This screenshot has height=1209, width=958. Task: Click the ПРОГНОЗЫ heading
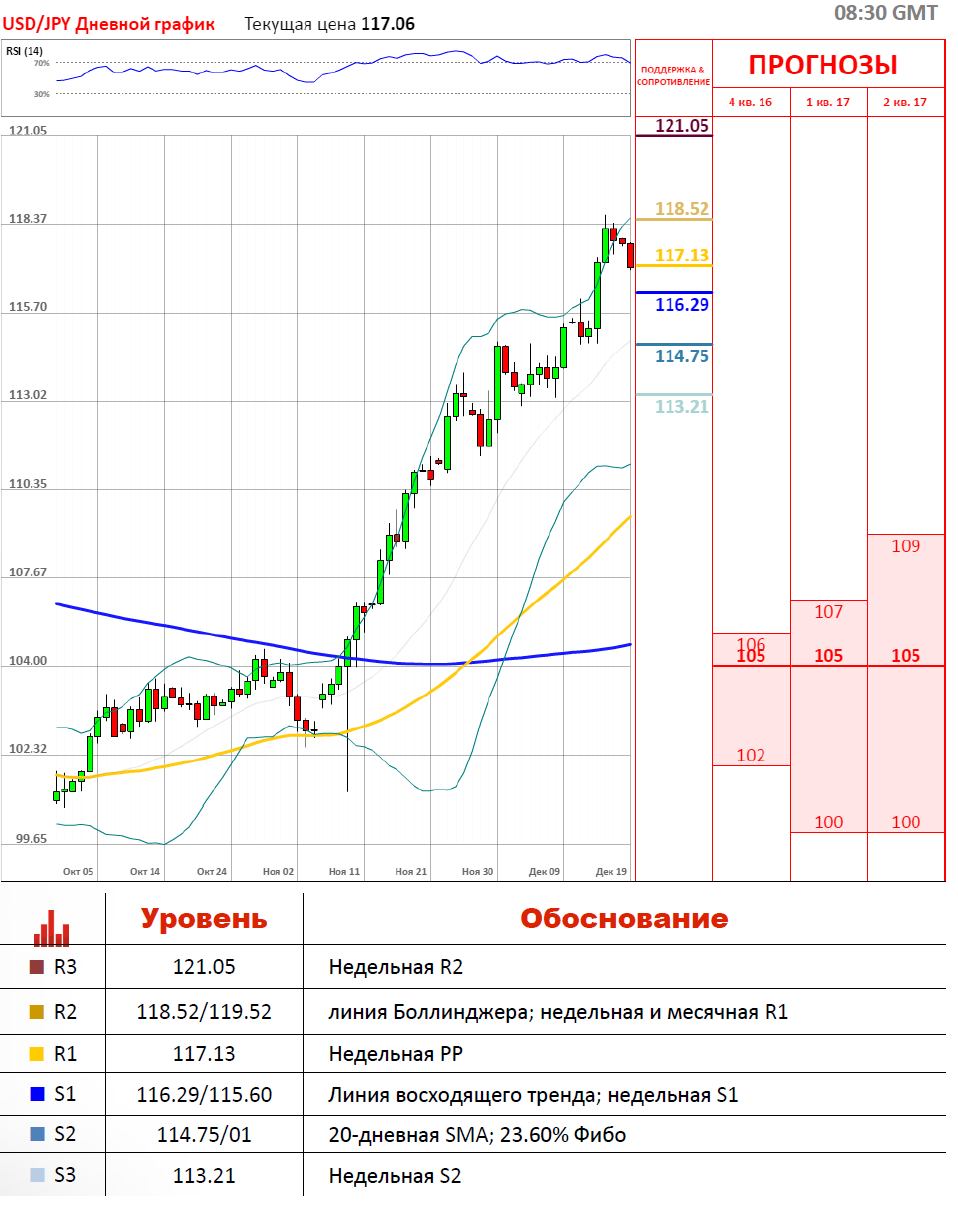click(823, 66)
